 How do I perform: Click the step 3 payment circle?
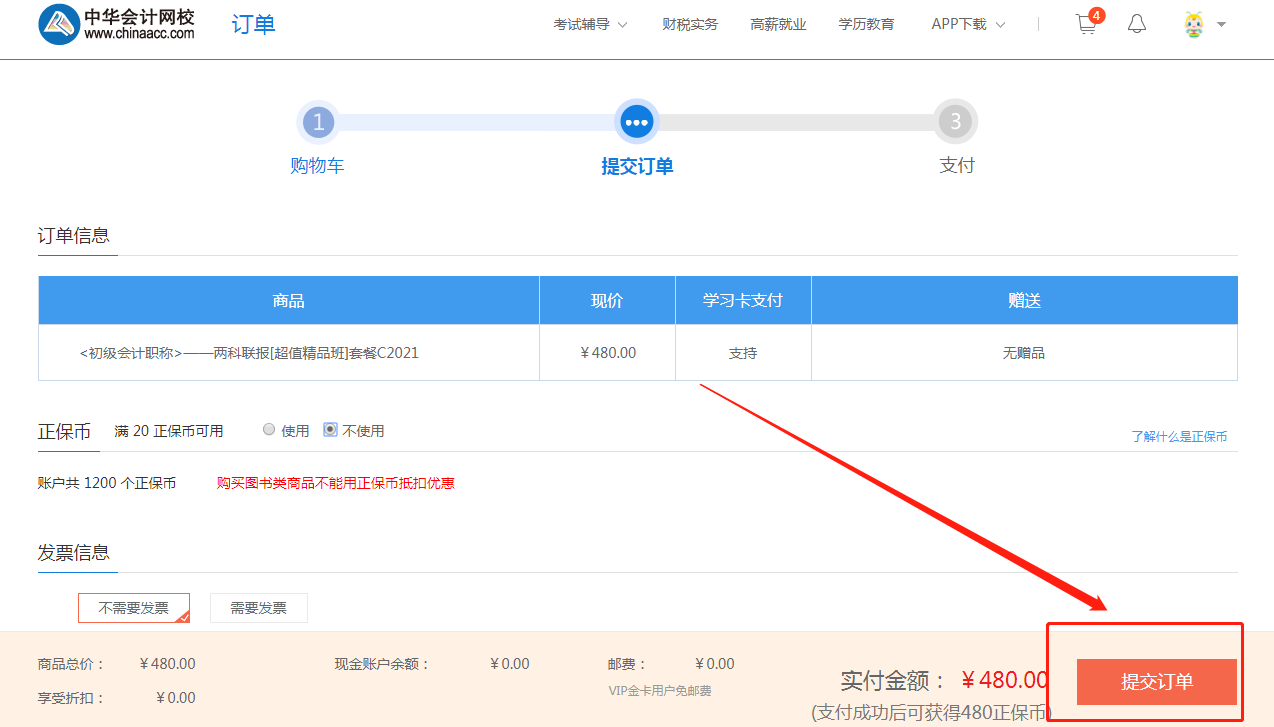955,123
